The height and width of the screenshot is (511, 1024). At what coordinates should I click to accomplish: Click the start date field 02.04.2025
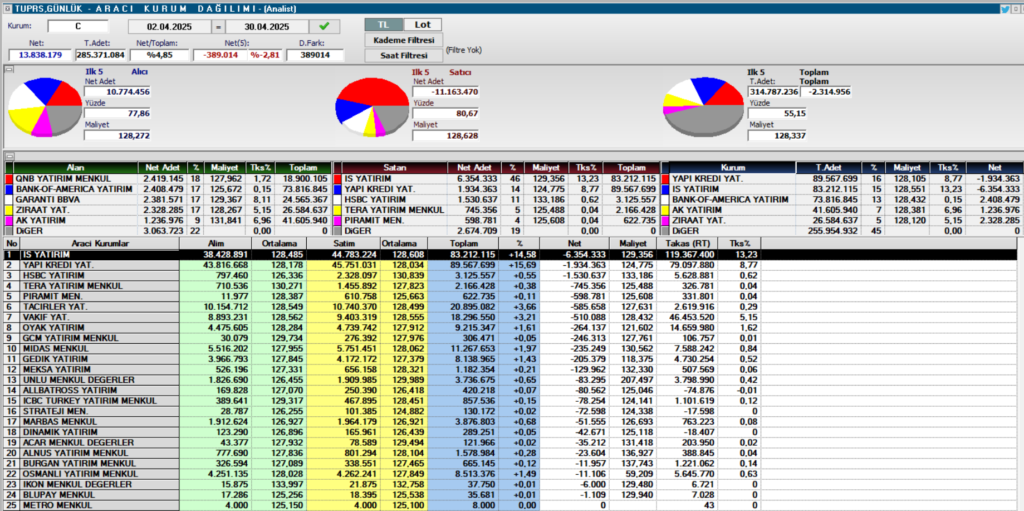tap(169, 27)
